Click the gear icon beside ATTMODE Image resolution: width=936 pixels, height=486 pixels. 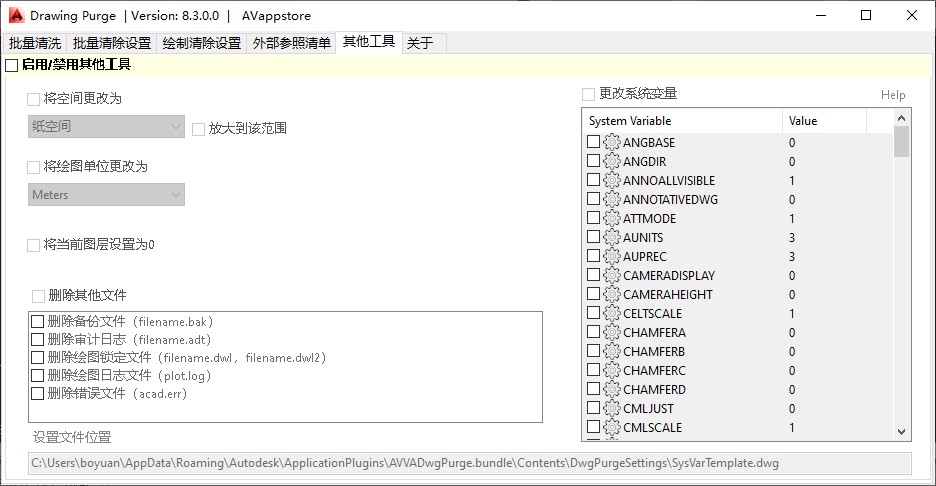pyautogui.click(x=612, y=219)
